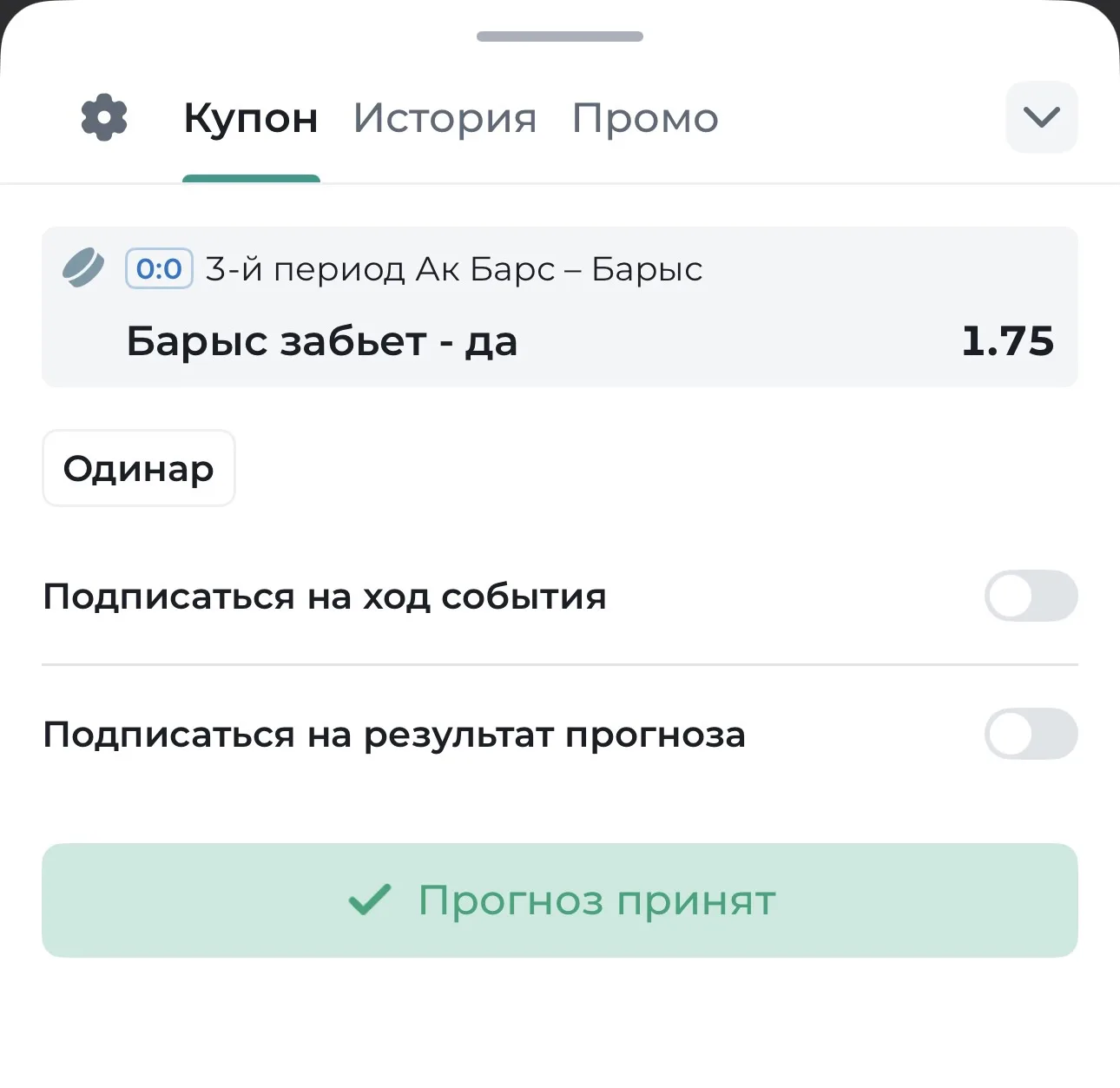Open the Промо tab
This screenshot has width=1120, height=1088.
(x=645, y=118)
